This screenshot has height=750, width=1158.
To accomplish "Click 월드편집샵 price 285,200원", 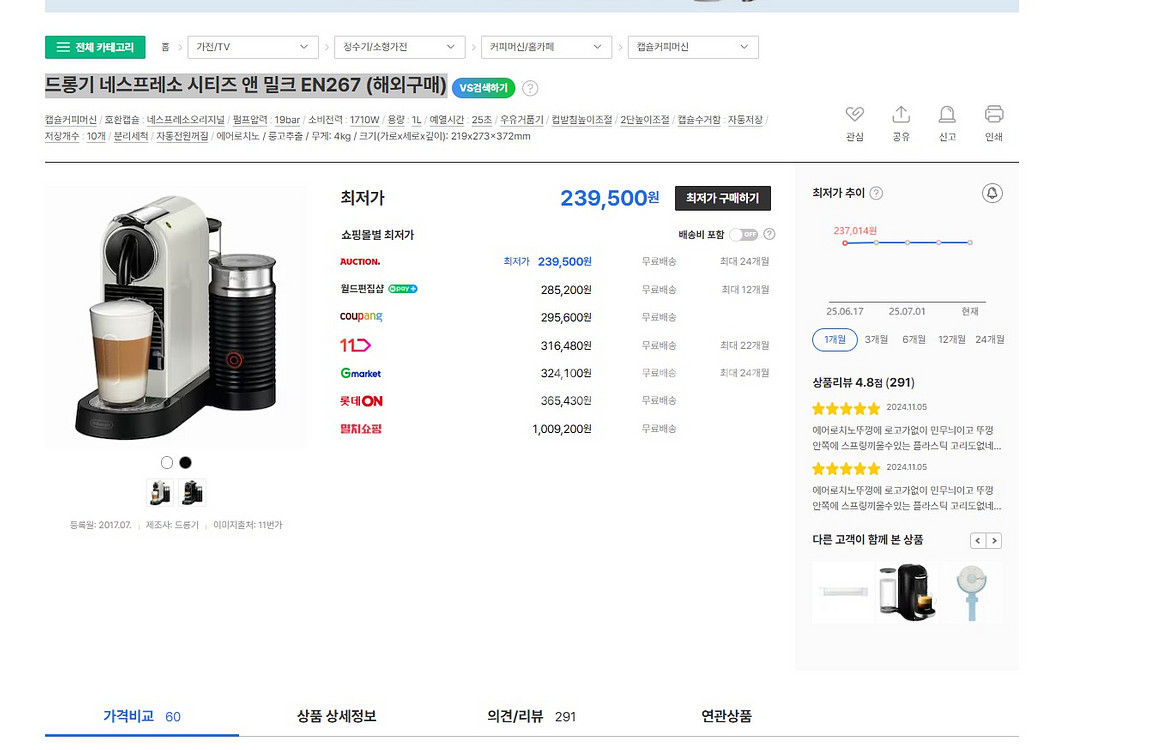I will tap(566, 290).
